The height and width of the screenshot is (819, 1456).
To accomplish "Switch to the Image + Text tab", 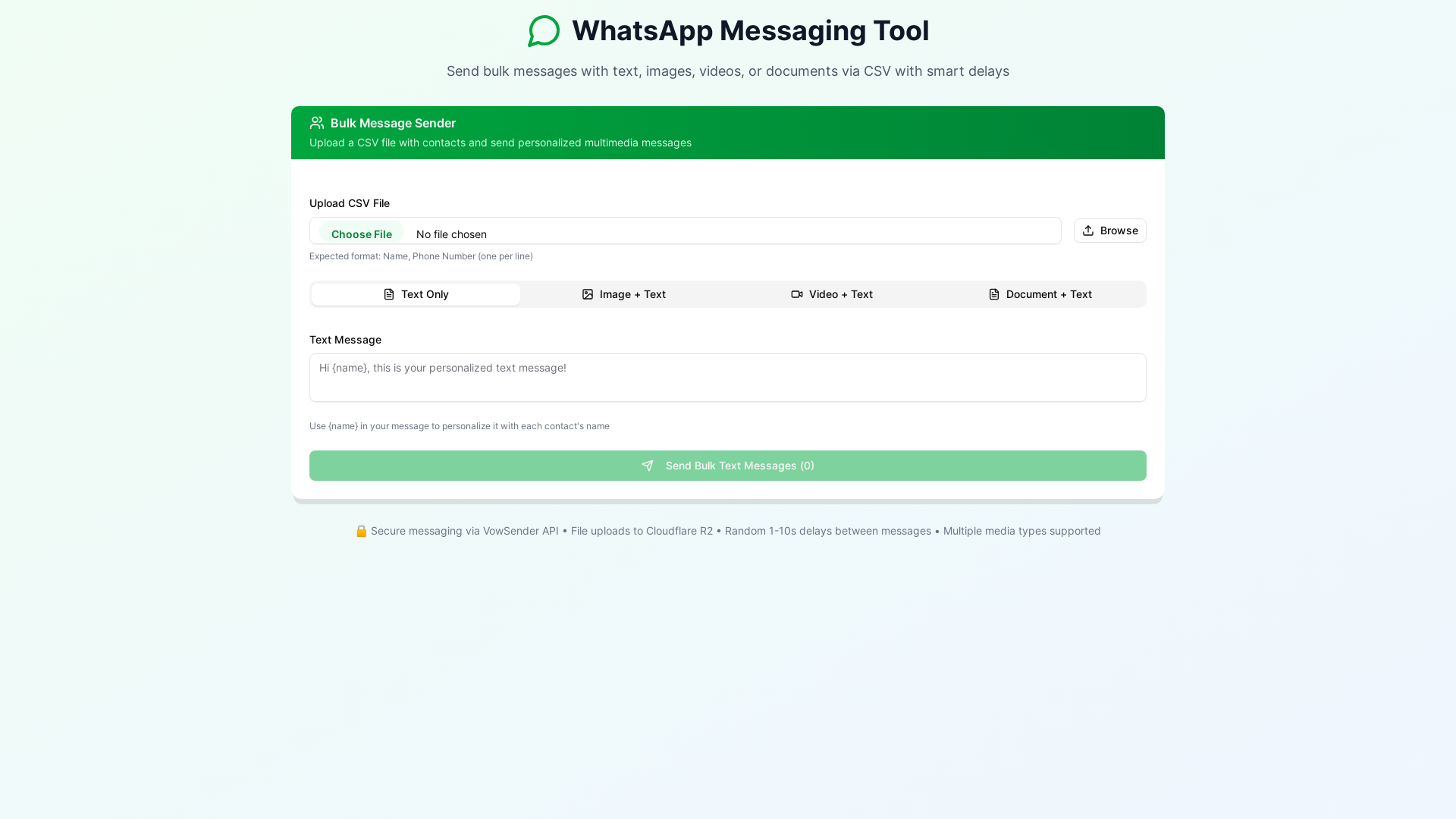I will (x=623, y=294).
